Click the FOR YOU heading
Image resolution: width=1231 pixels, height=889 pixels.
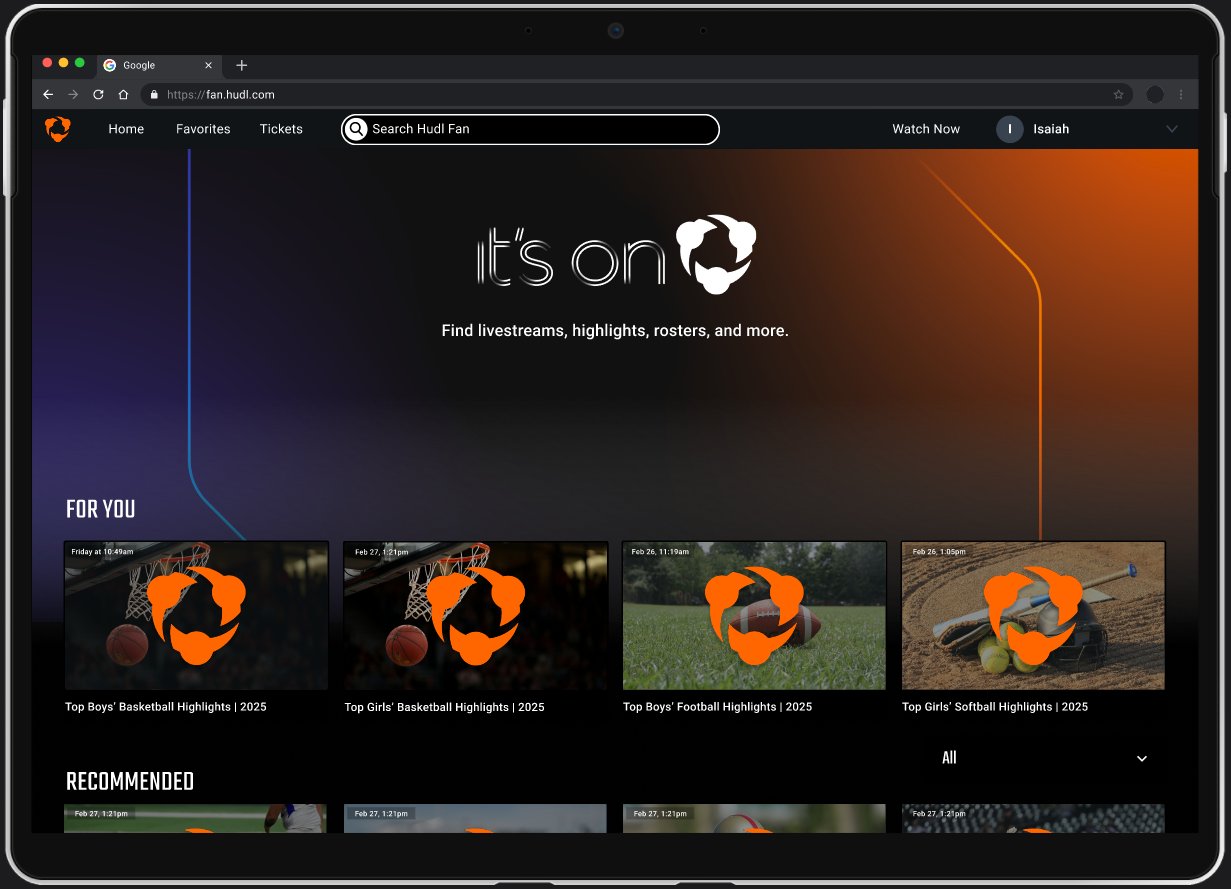pos(100,510)
